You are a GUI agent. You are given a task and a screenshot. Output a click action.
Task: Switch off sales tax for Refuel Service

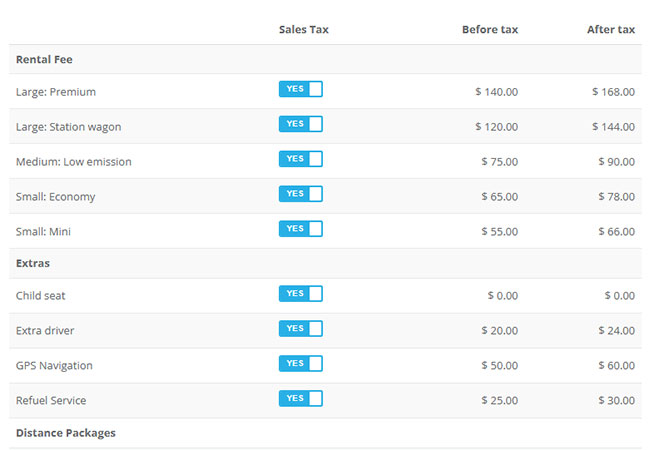coord(301,398)
